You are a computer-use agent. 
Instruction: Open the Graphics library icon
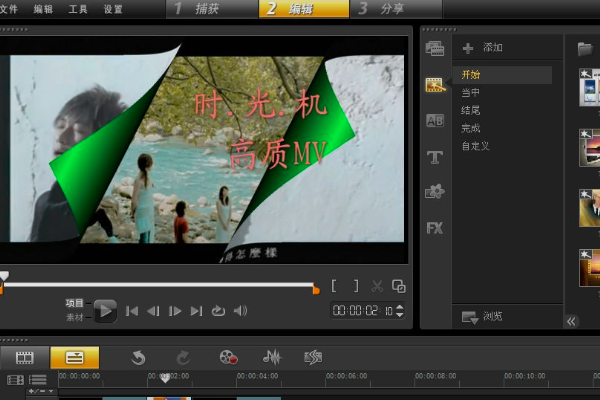coord(435,191)
